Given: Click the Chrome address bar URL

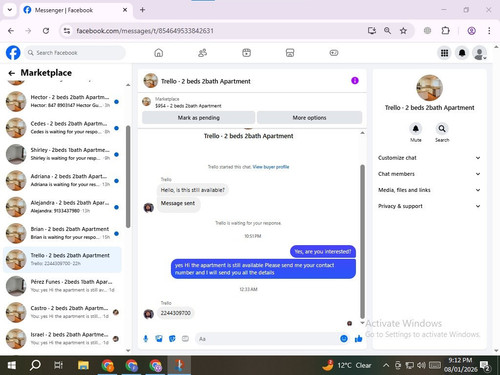Looking at the screenshot, I should [x=145, y=31].
